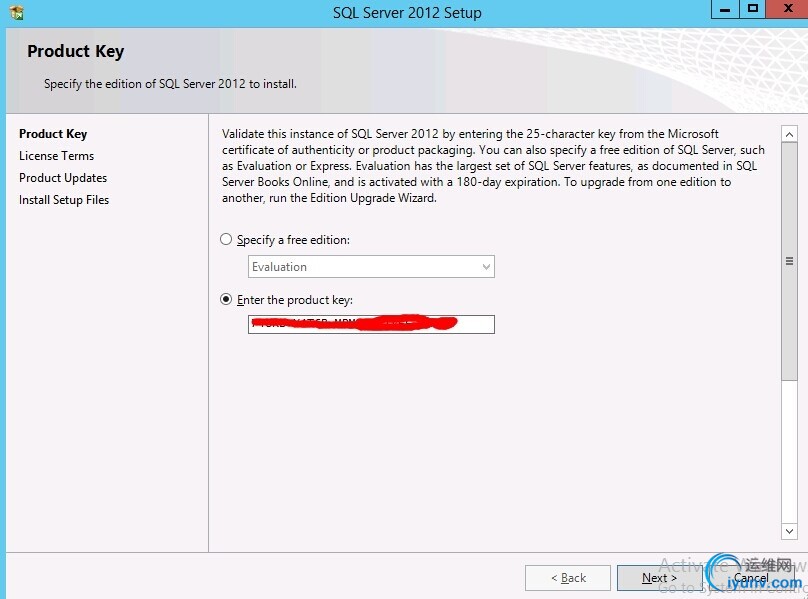Screen dimensions: 808x599
Task: Click the vertical scrollbar thumb
Action: click(x=789, y=261)
